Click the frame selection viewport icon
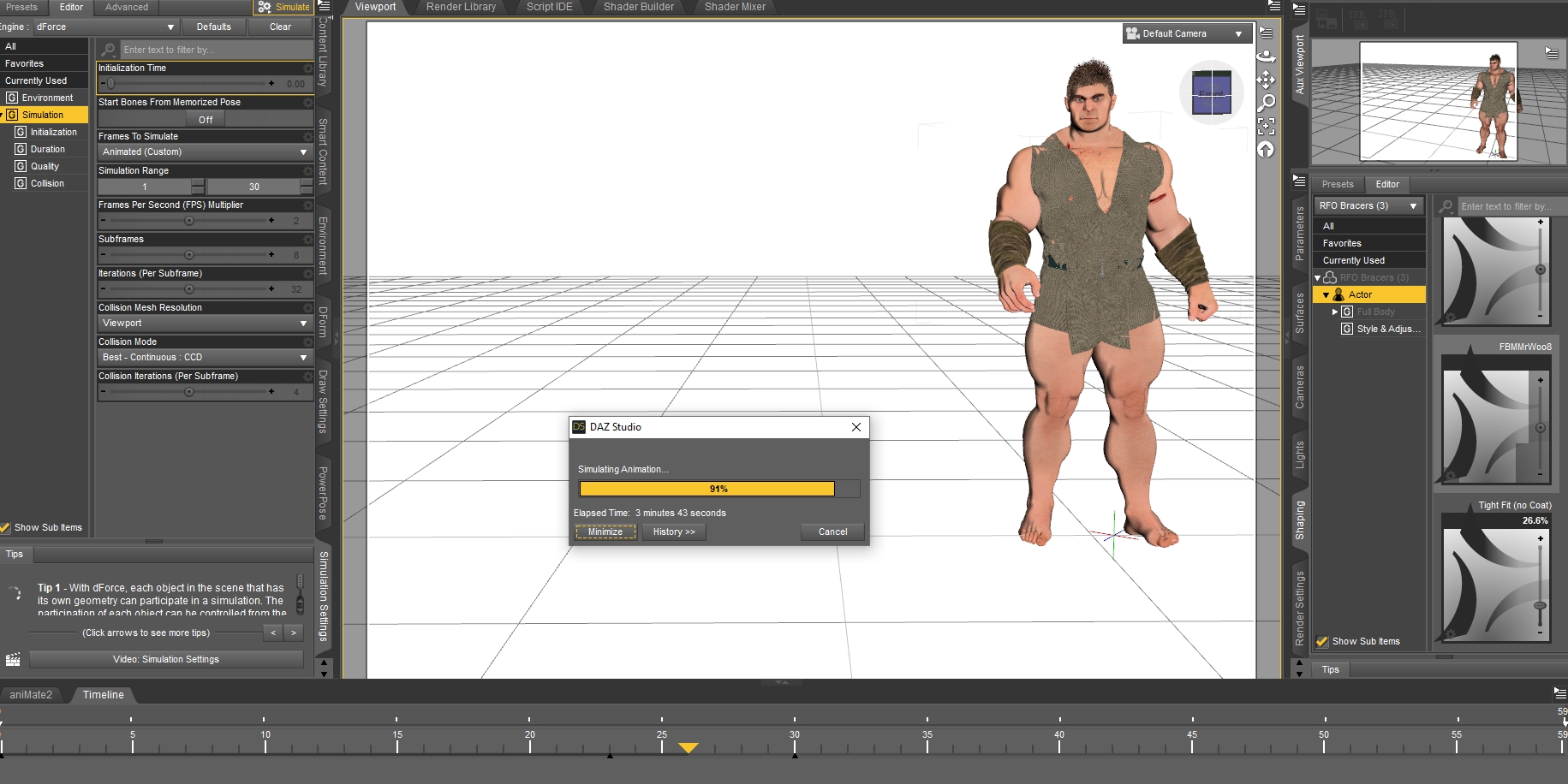Image resolution: width=1568 pixels, height=784 pixels. [1266, 127]
